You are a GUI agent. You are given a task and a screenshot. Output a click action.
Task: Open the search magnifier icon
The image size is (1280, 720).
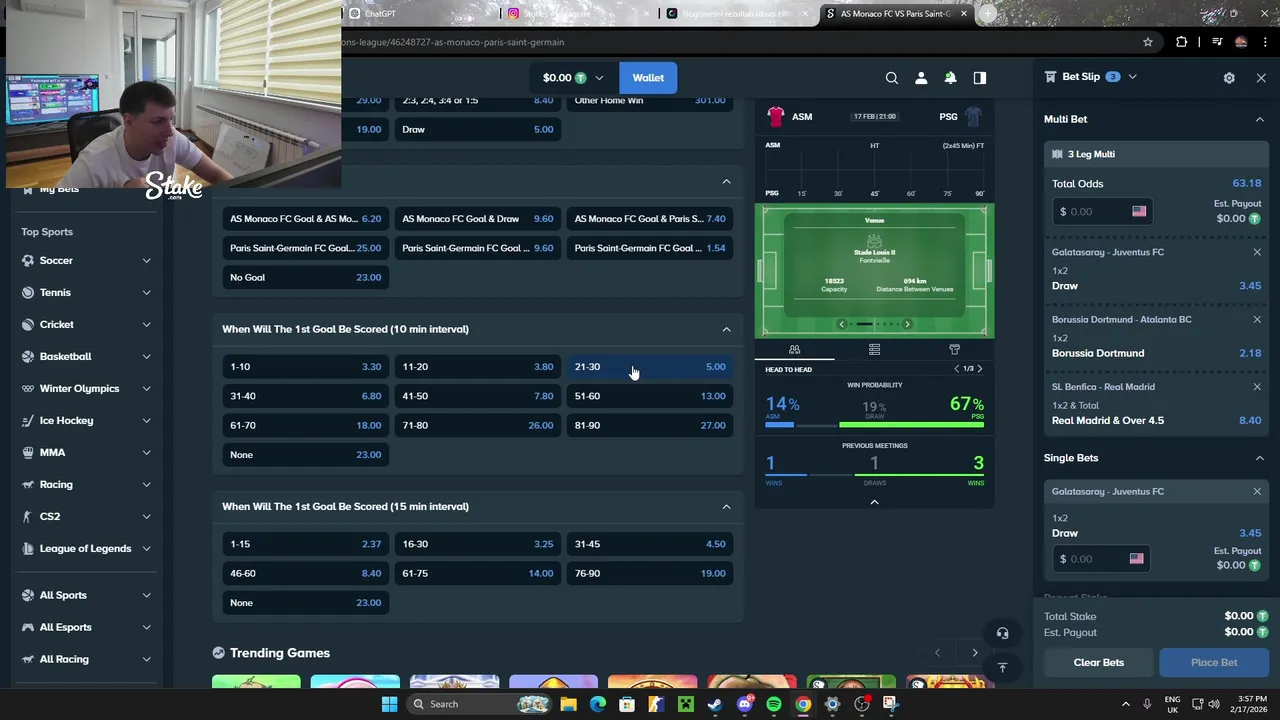(x=891, y=78)
